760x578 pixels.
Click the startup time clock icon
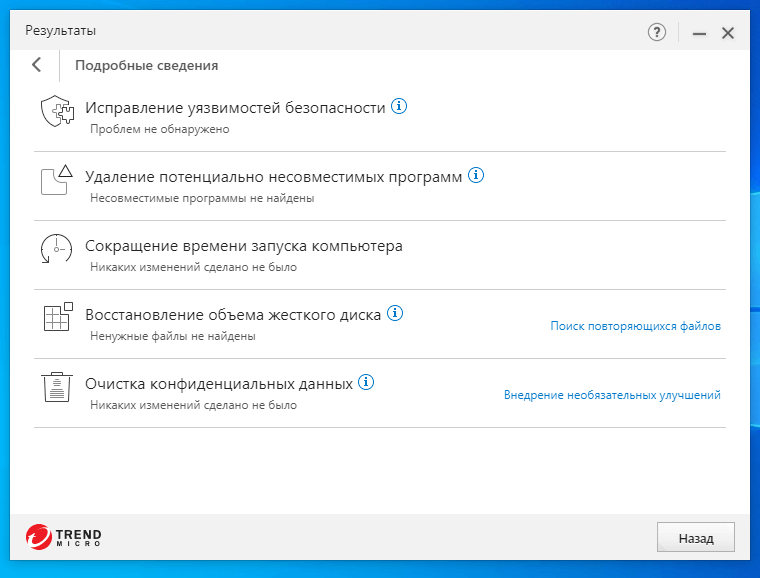tap(56, 249)
